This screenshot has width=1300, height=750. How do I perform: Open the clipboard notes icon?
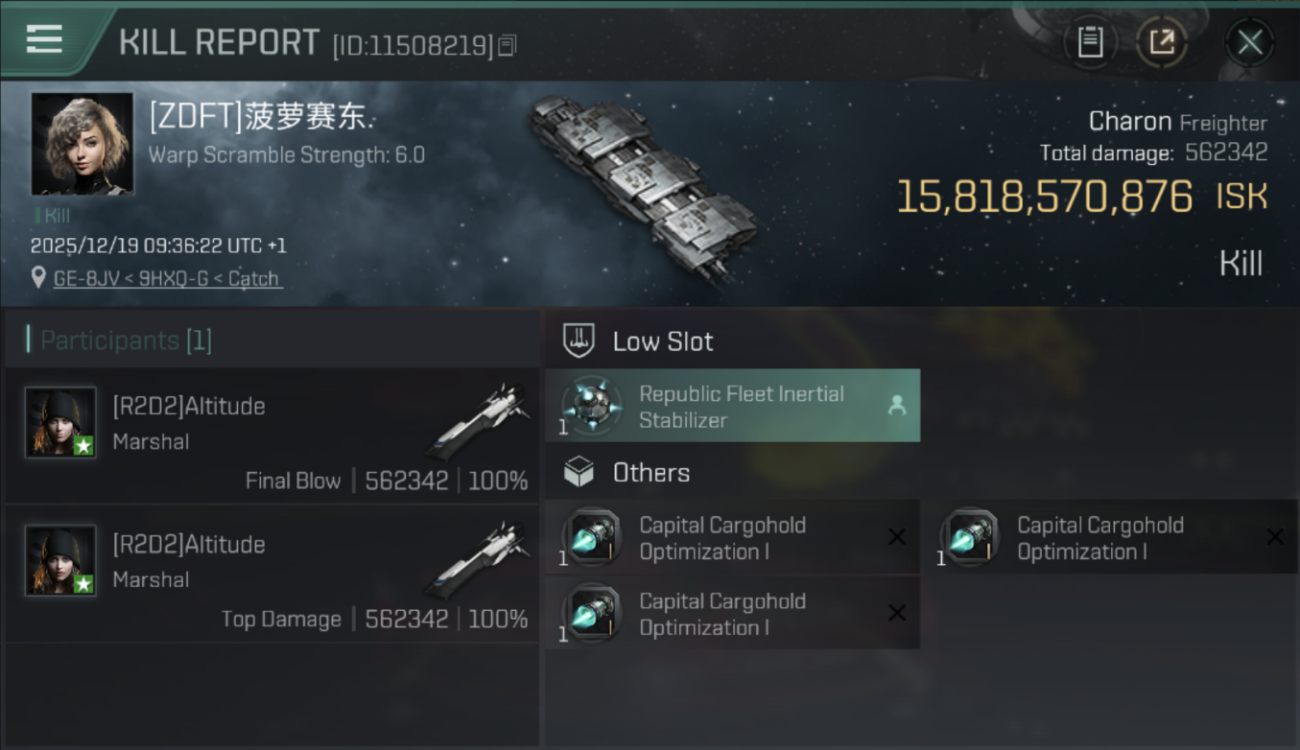click(1090, 42)
